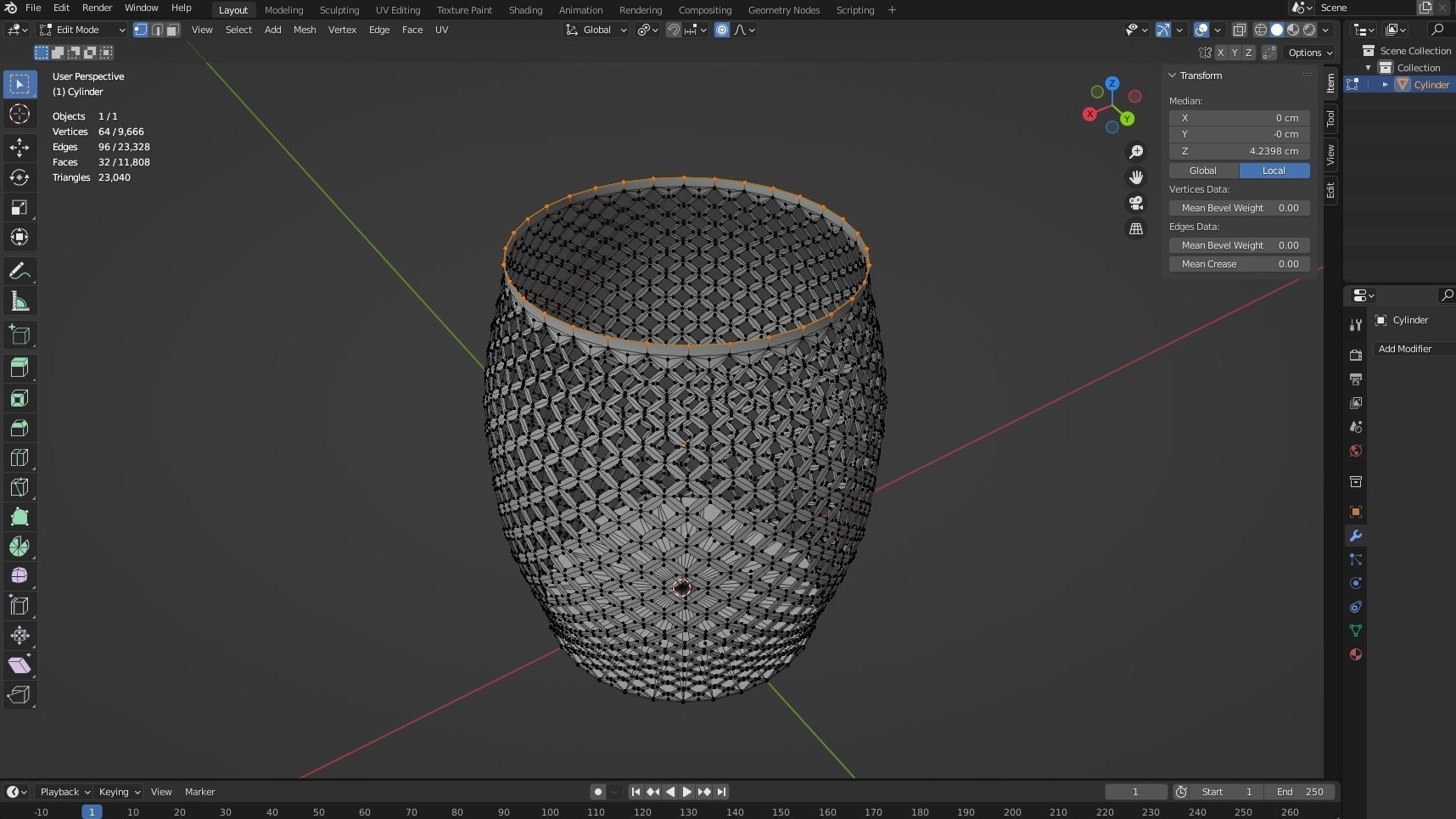Activate the 3D Cursor tool
The image size is (1456, 819).
tap(20, 114)
